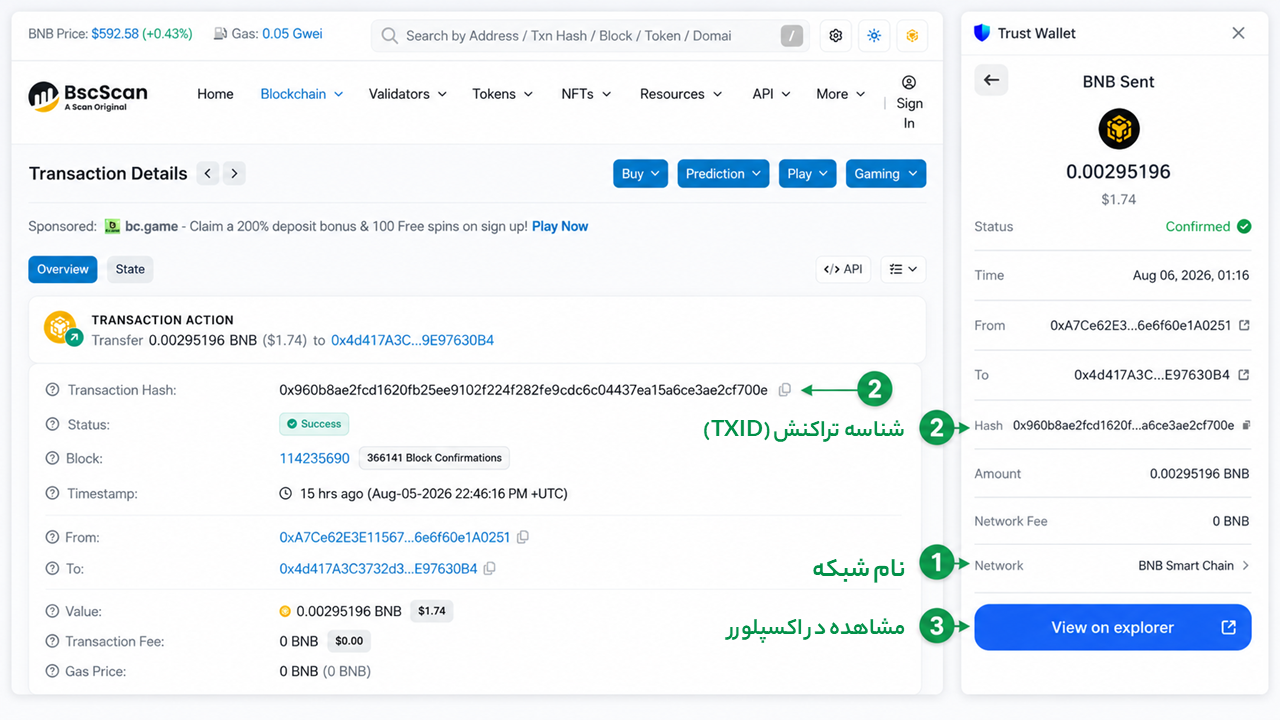Click help icon beside Timestamp
1280x720 pixels.
(52, 493)
